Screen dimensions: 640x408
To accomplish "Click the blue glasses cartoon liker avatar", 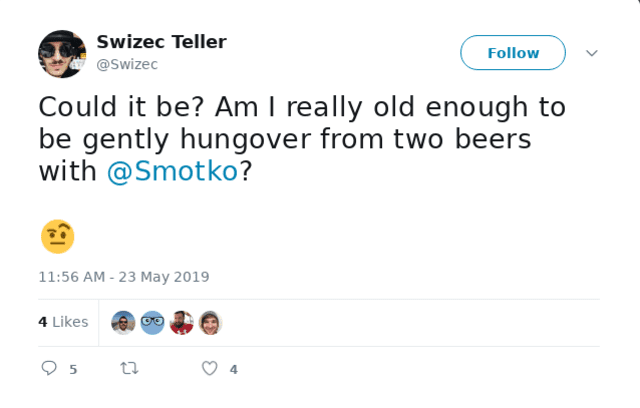I will (x=152, y=322).
